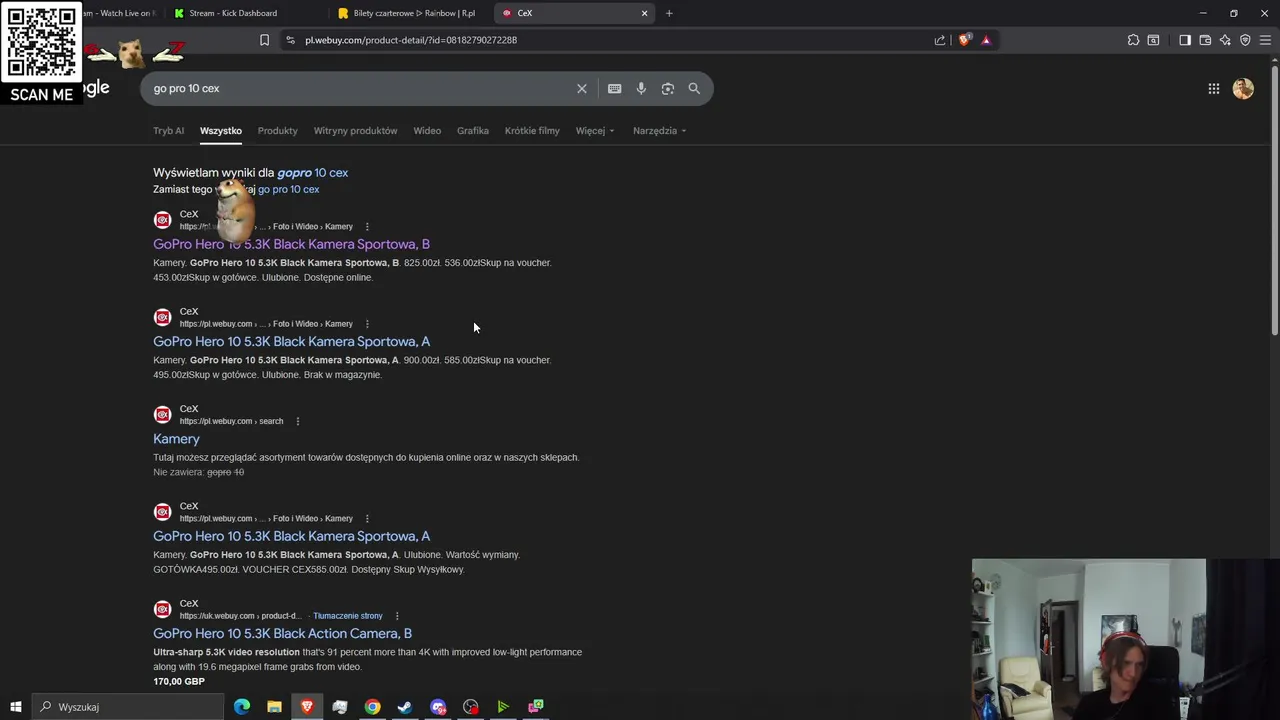Focus the Google search input field
The height and width of the screenshot is (720, 1280).
pyautogui.click(x=360, y=88)
